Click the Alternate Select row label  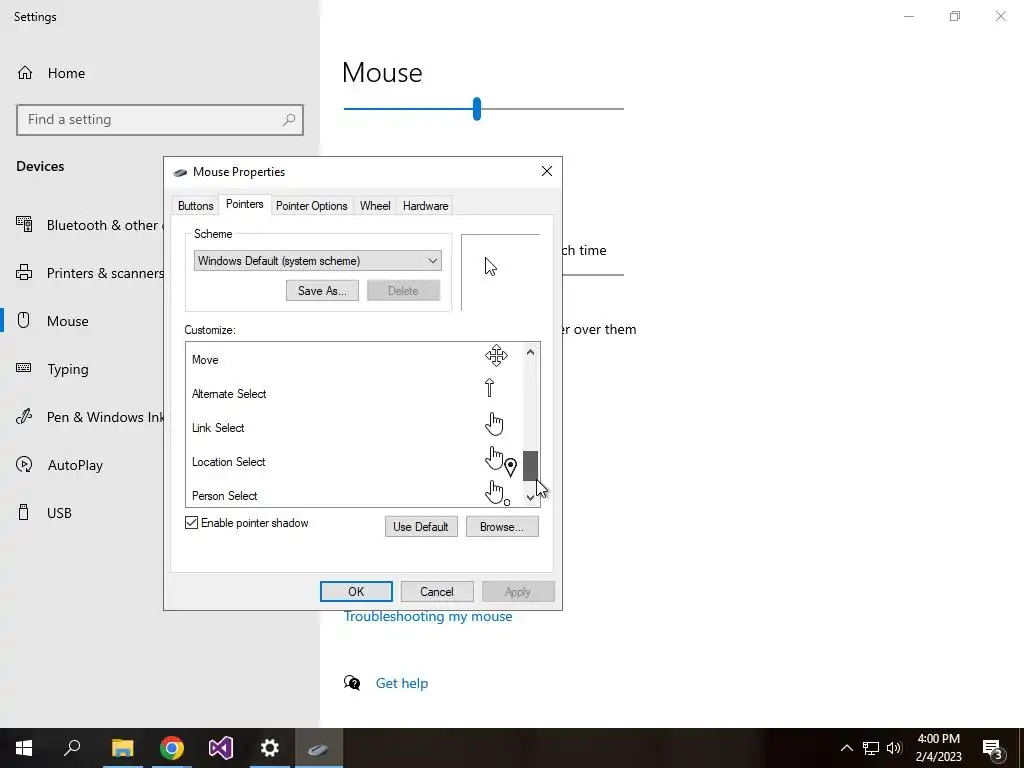coord(229,394)
